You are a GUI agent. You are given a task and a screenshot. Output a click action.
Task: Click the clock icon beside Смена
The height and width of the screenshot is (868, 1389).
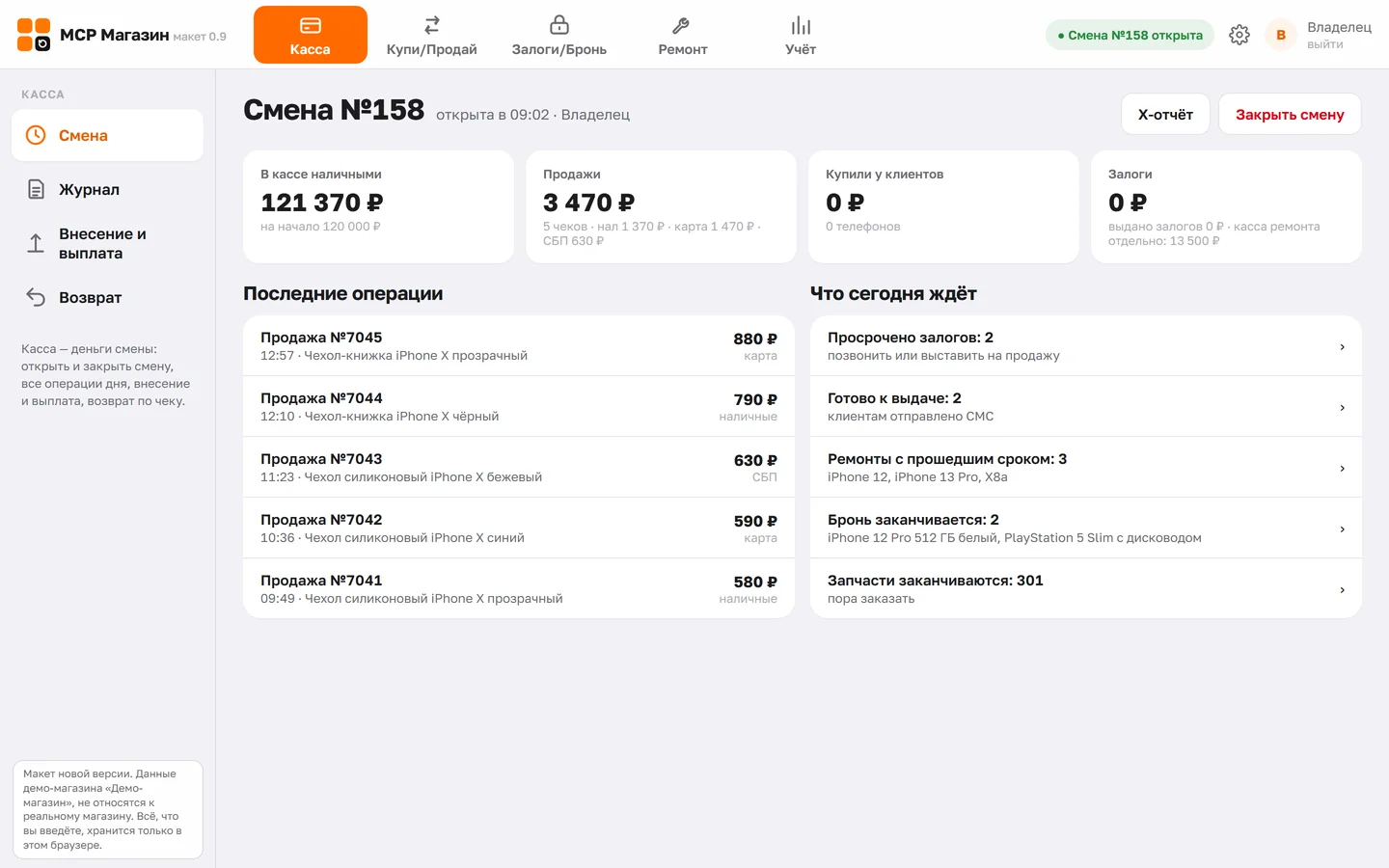click(36, 135)
